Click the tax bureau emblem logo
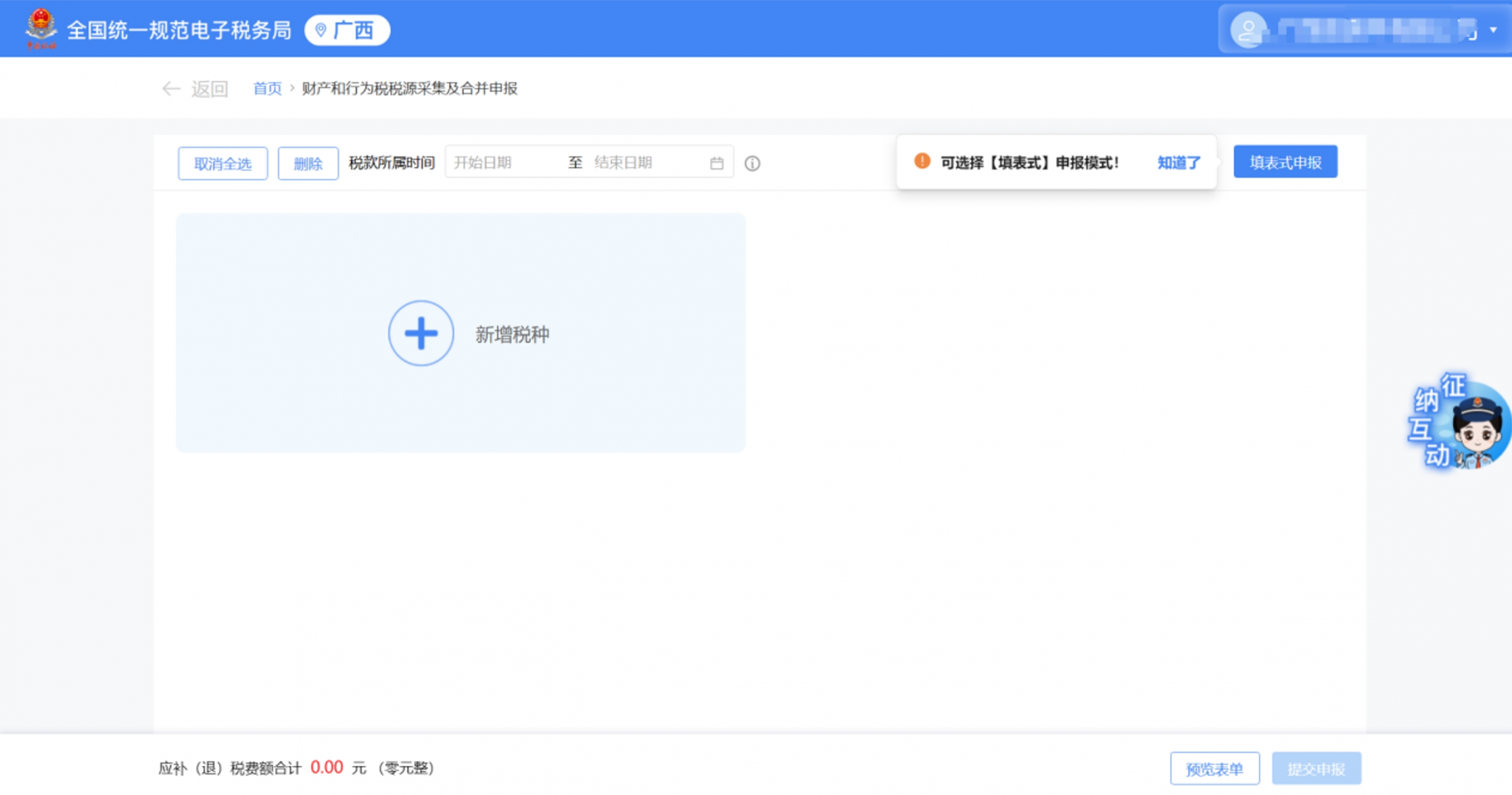 pyautogui.click(x=41, y=28)
